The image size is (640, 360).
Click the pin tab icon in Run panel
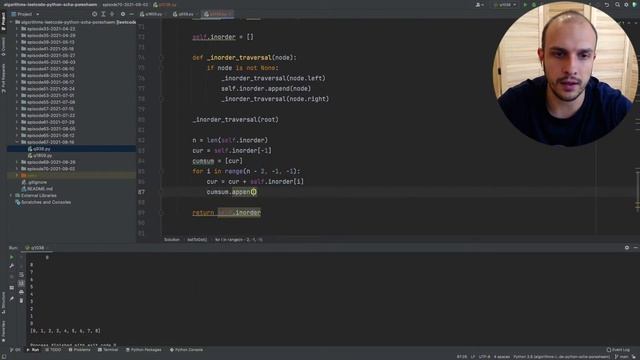11,299
